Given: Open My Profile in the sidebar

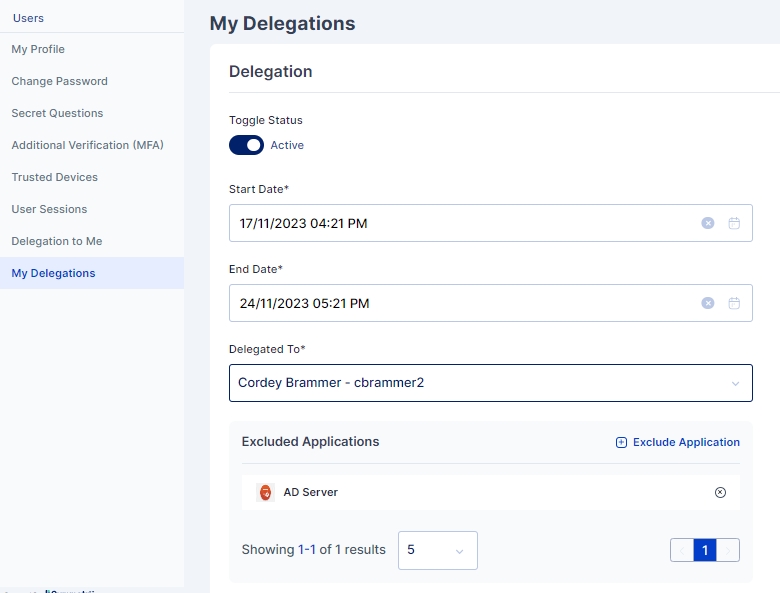Looking at the screenshot, I should coord(38,49).
